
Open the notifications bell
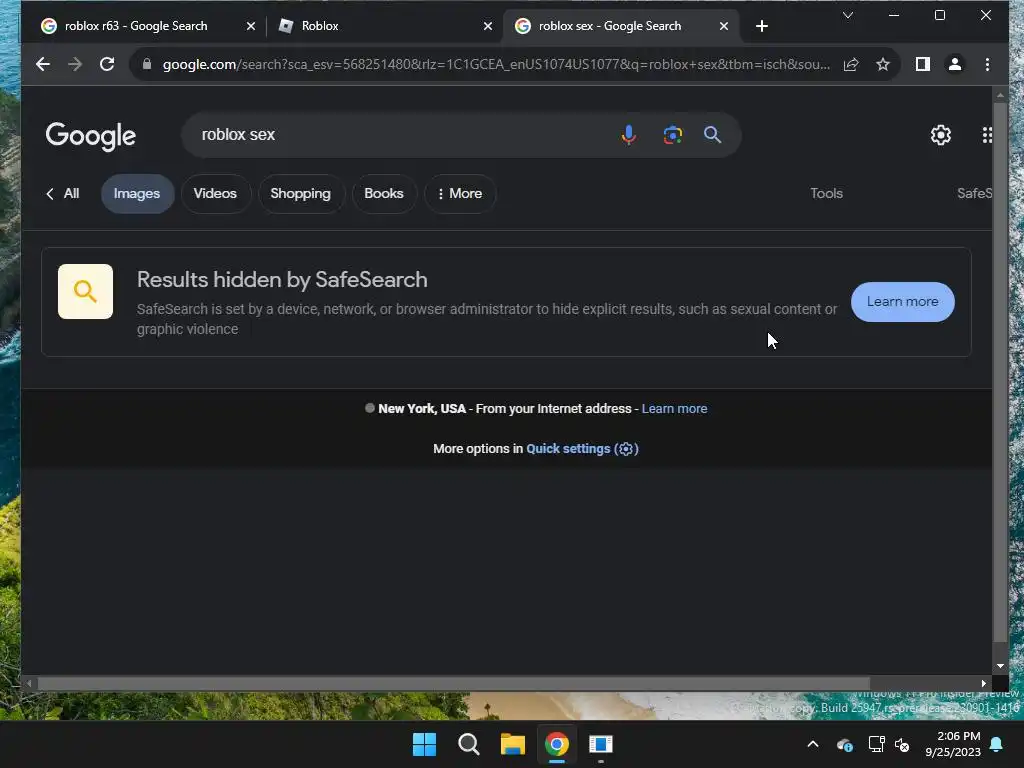click(997, 744)
